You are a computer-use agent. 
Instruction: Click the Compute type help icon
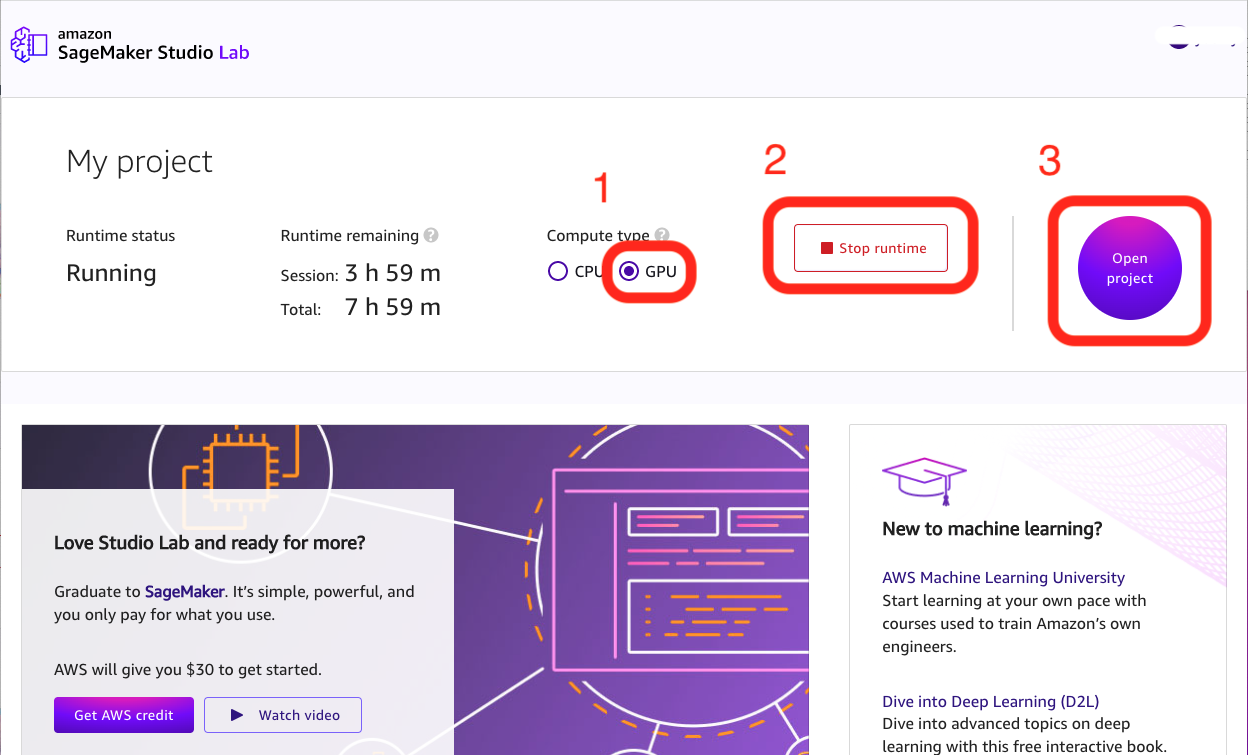[x=662, y=233]
